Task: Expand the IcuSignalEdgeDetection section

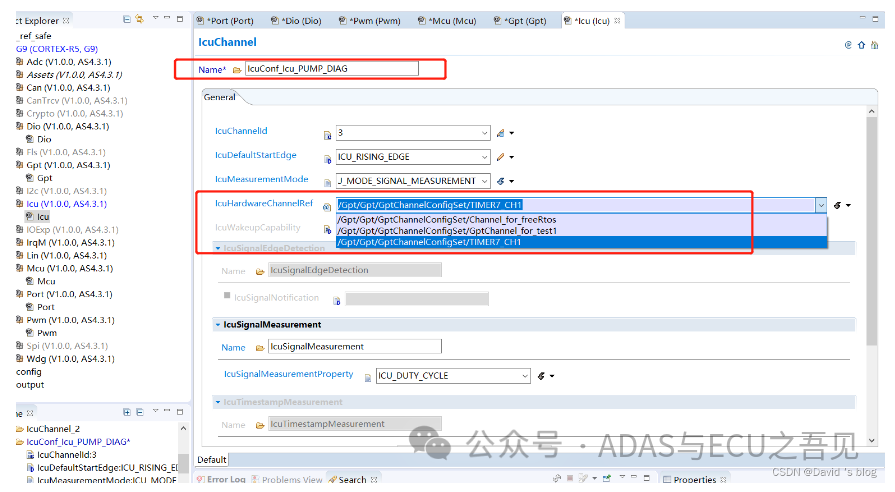Action: point(218,248)
